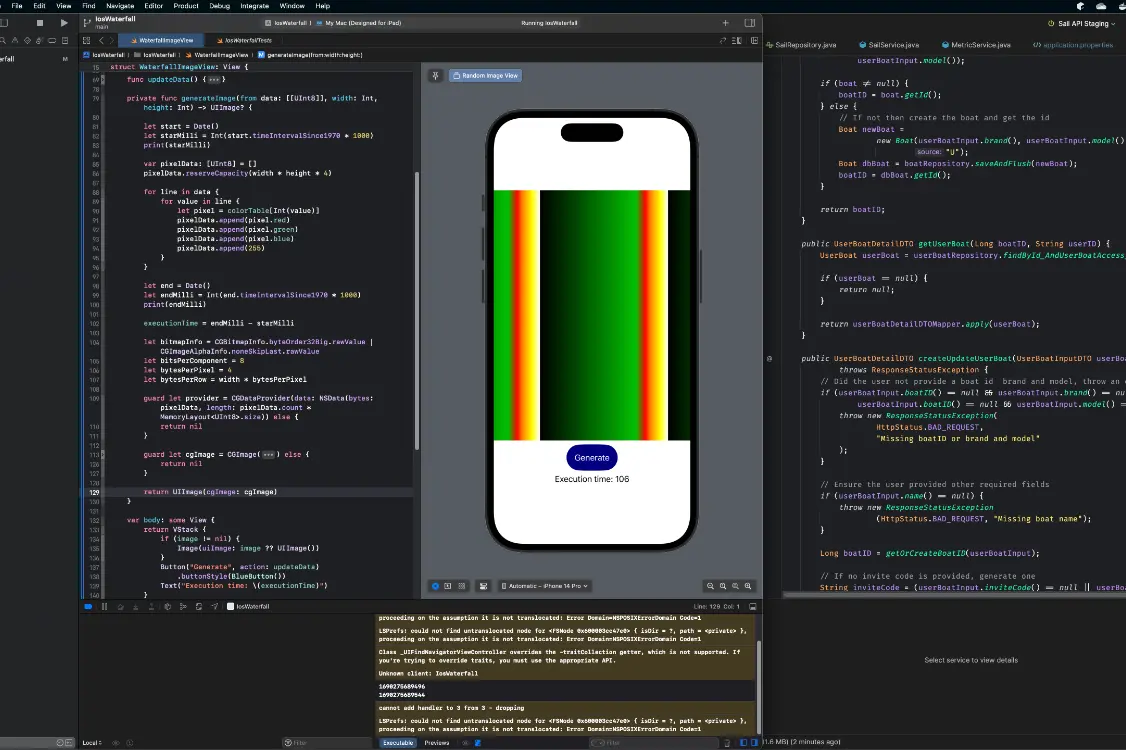Open the Environment Overrides icon
This screenshot has height=750, width=1126.
199,606
